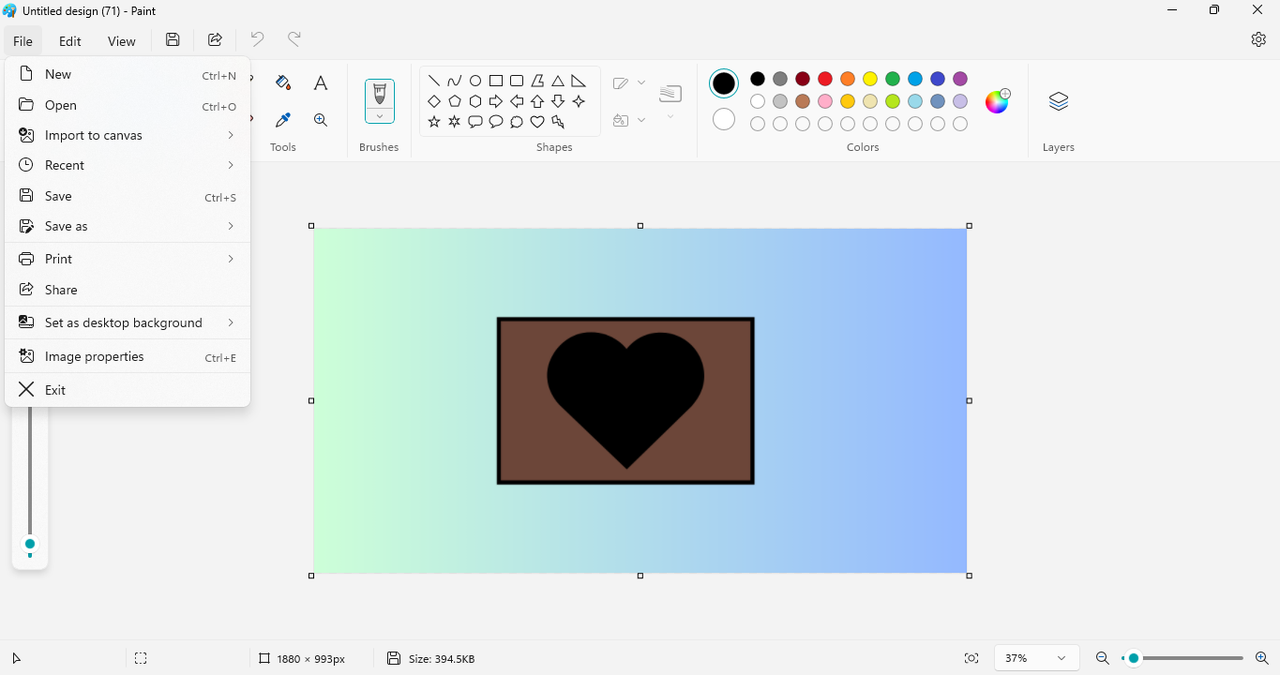Viewport: 1280px width, 675px height.
Task: Click the Save icon in title toolbar
Action: tap(173, 40)
